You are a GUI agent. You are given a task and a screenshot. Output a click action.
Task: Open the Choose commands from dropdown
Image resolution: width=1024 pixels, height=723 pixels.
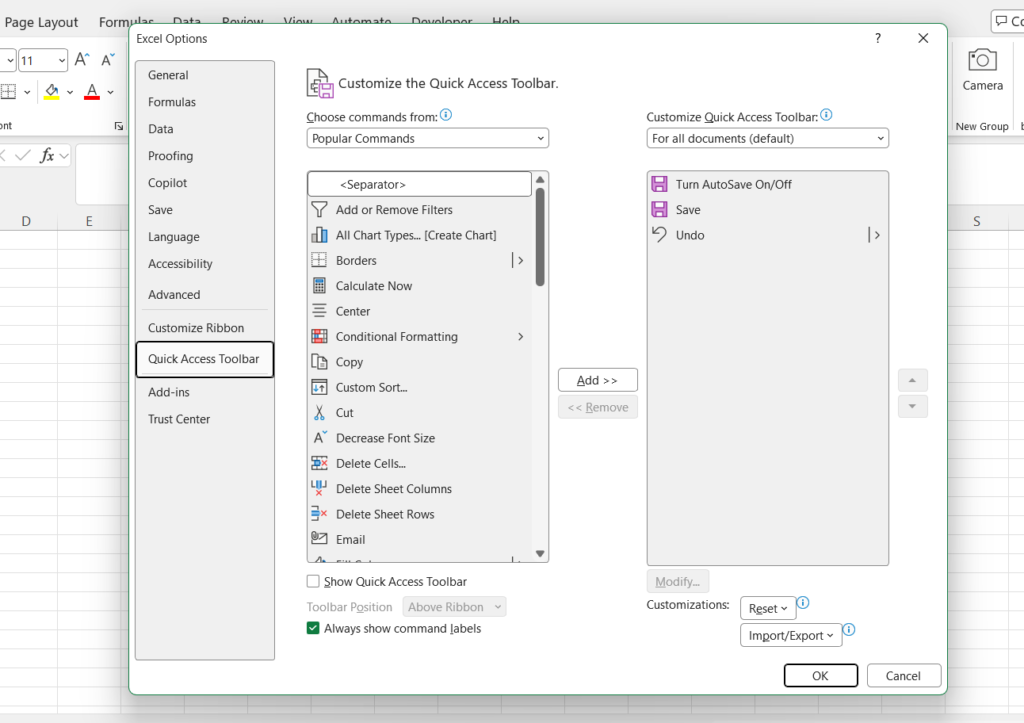click(x=428, y=138)
